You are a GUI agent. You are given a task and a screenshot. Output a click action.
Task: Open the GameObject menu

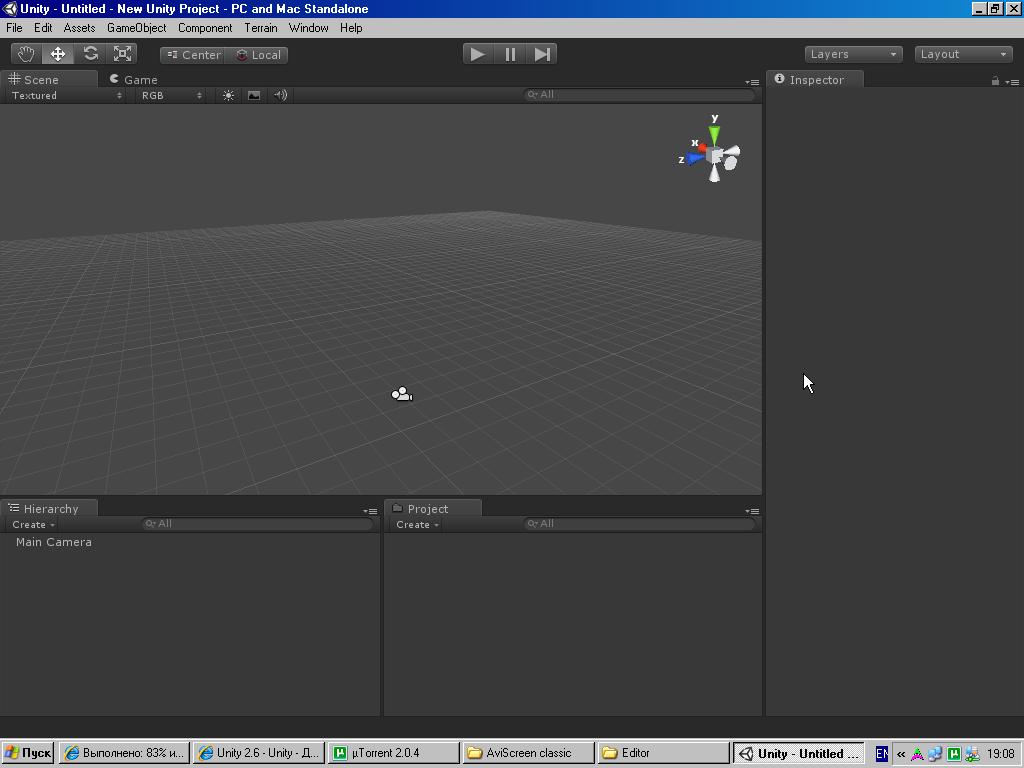[x=136, y=28]
